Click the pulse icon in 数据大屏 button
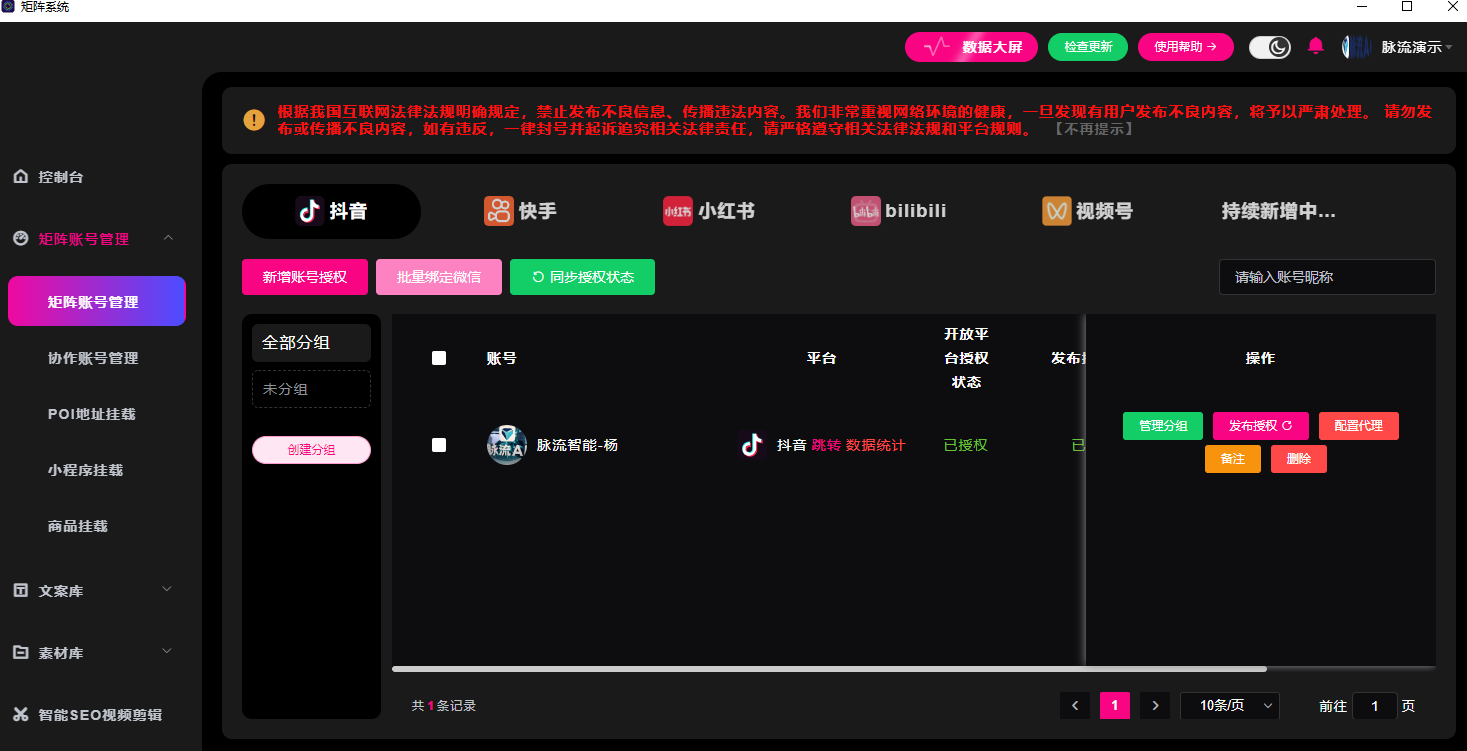Screen dimensions: 1467x751 [x=937, y=47]
